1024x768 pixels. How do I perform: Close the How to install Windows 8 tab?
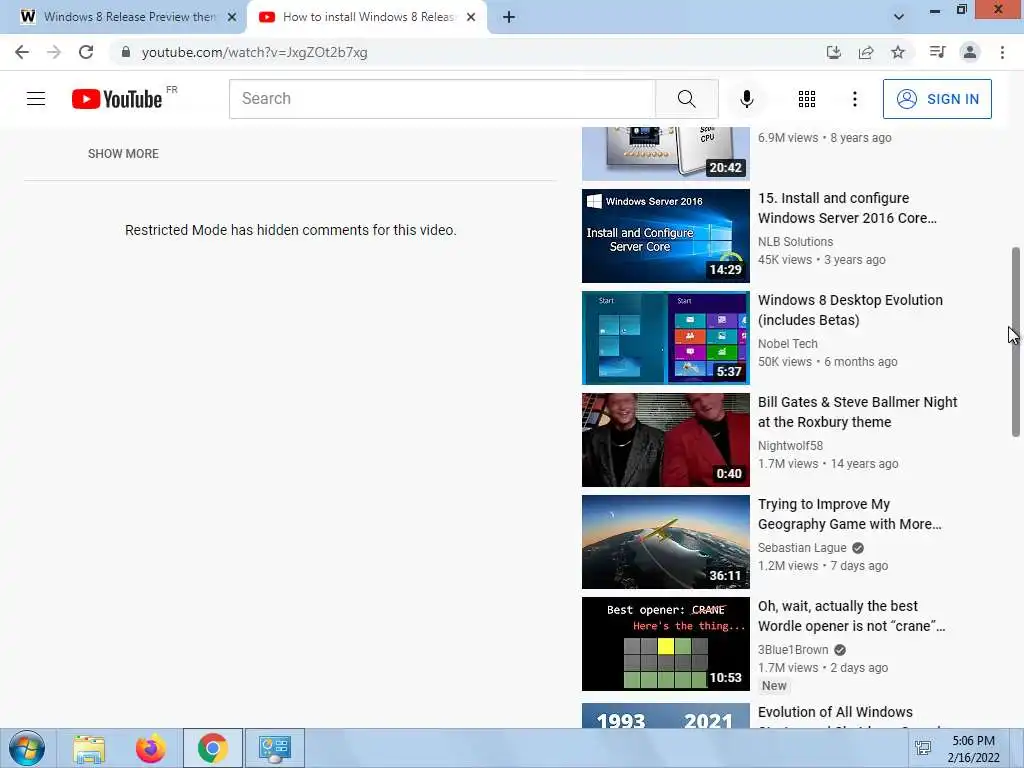coord(471,17)
